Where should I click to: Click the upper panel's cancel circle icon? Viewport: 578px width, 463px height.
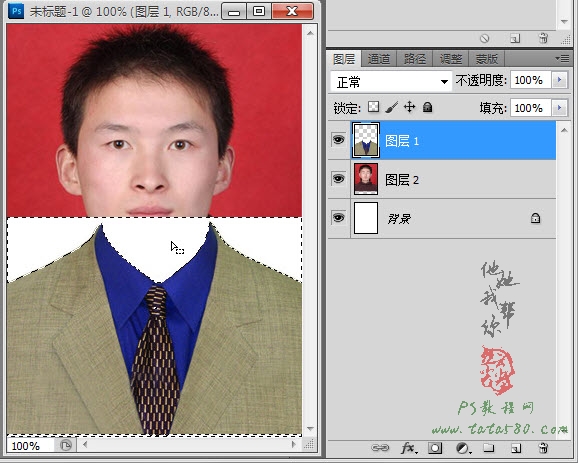[484, 38]
